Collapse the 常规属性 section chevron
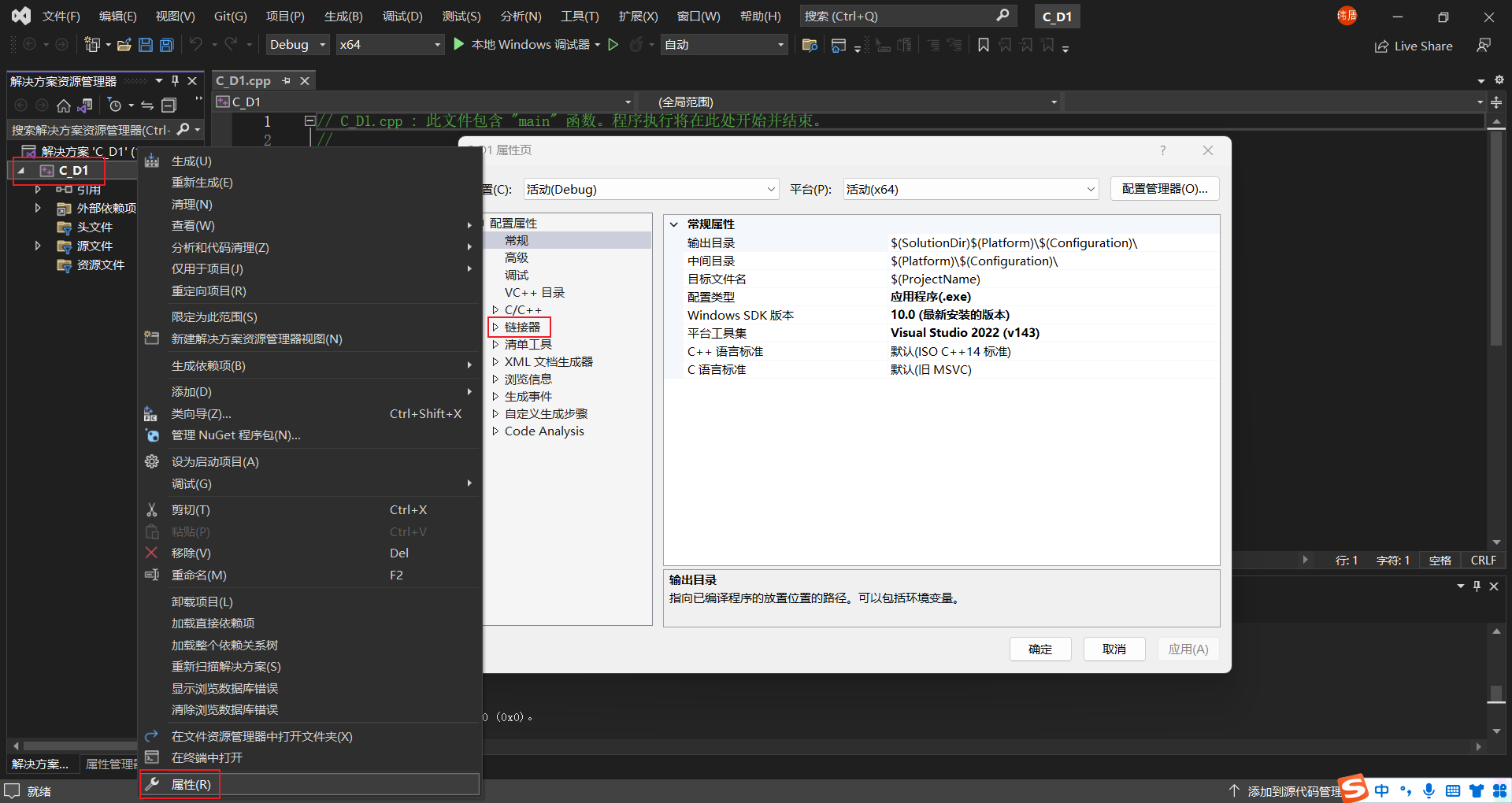 click(x=674, y=224)
